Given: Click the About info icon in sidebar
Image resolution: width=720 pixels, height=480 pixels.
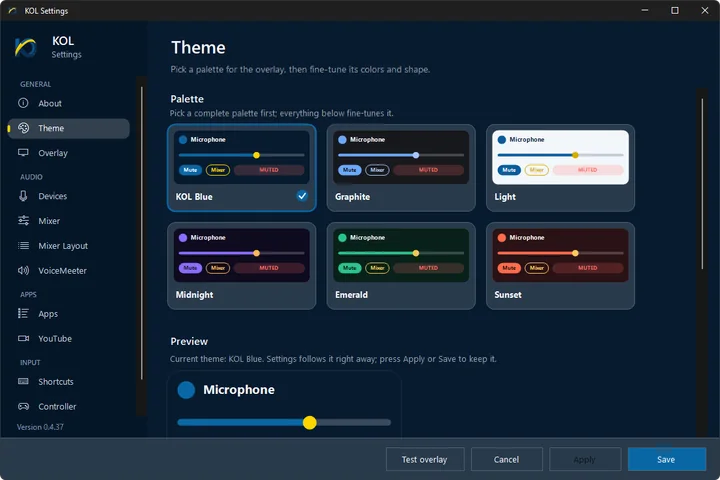Looking at the screenshot, I should pyautogui.click(x=23, y=103).
